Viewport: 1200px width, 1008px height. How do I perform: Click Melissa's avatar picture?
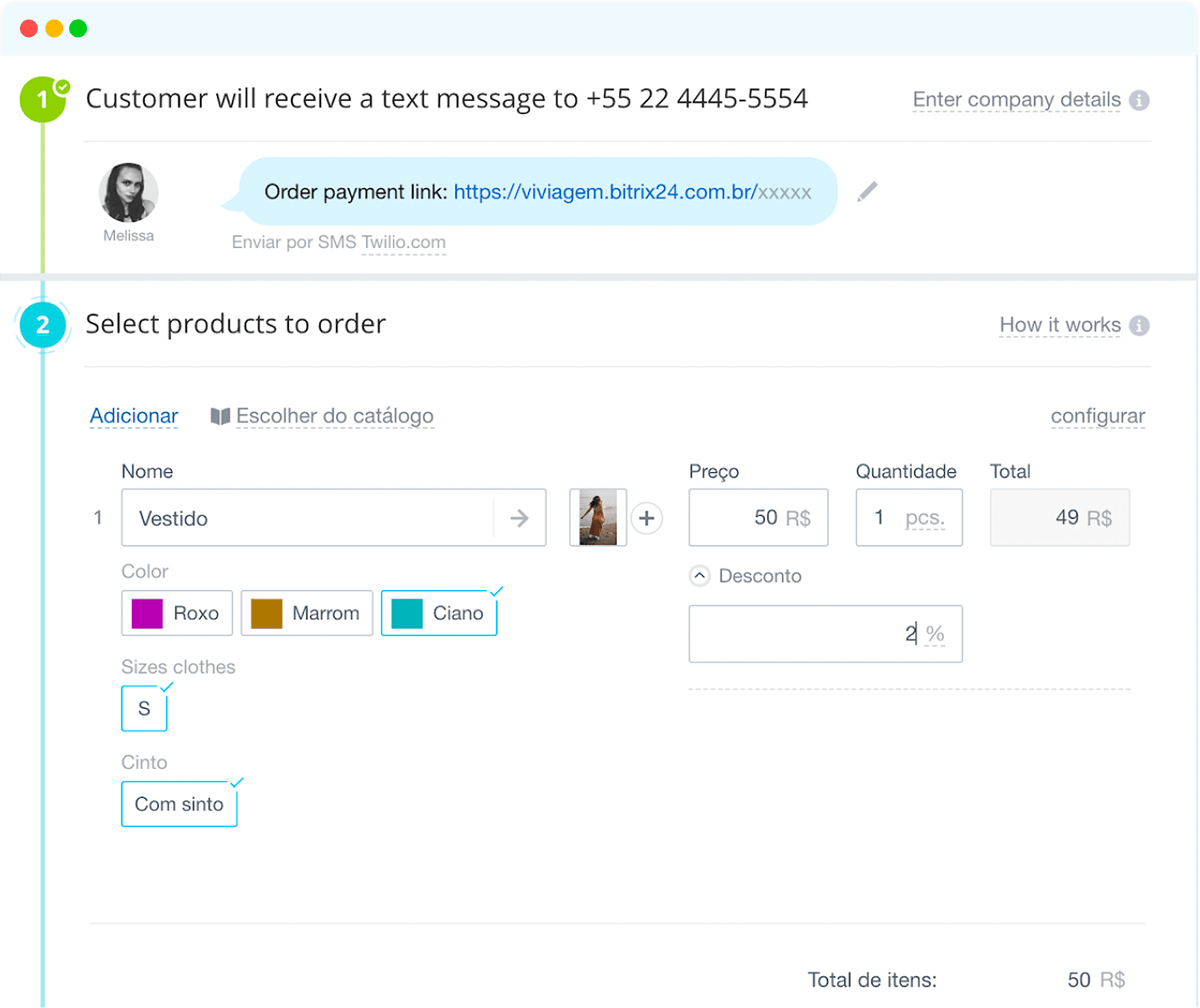pos(128,194)
